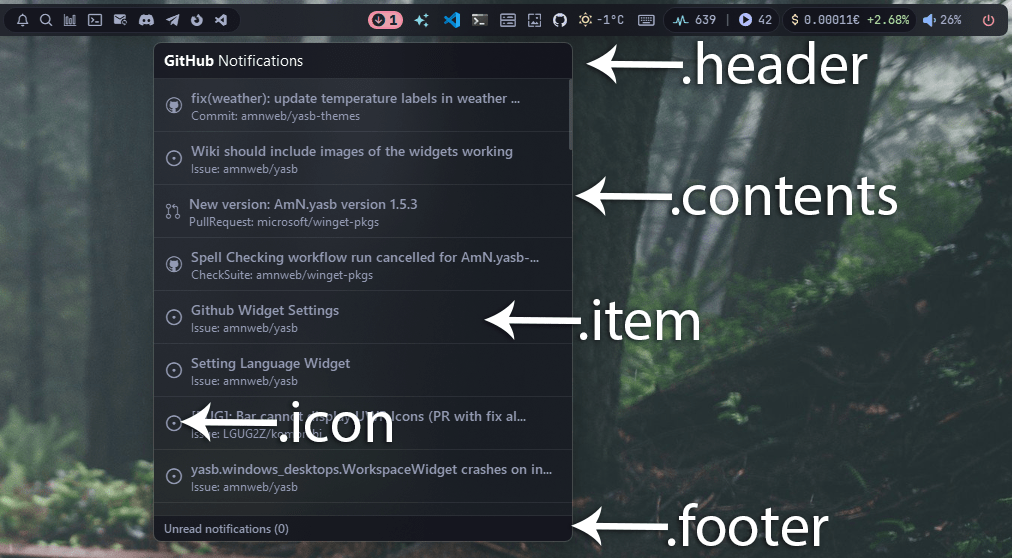The width and height of the screenshot is (1012, 558).
Task: Open Telegram paper-plane icon
Action: tap(172, 20)
